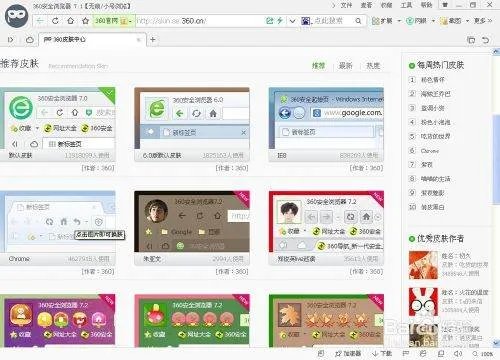This screenshot has height=360, width=500.
Task: Click the flag icon in status bar
Action: 406,354
